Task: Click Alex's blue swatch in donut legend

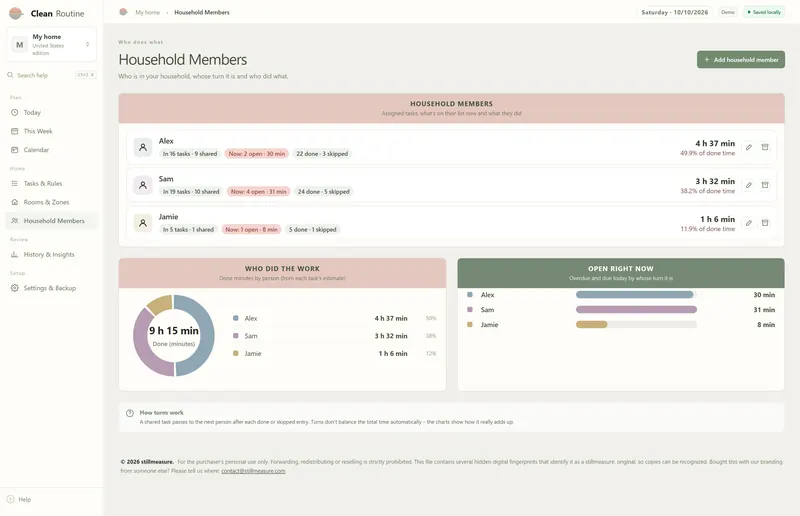Action: [236, 318]
